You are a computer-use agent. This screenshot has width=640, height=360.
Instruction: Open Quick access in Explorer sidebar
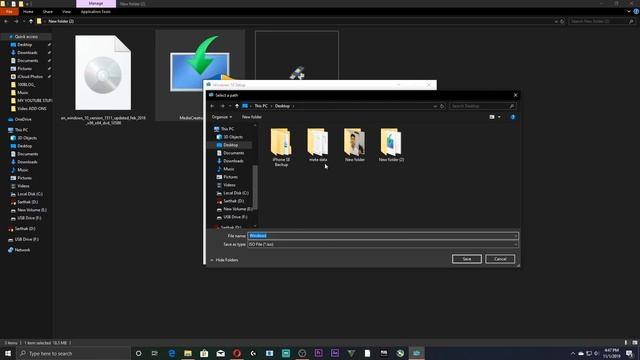(x=26, y=37)
